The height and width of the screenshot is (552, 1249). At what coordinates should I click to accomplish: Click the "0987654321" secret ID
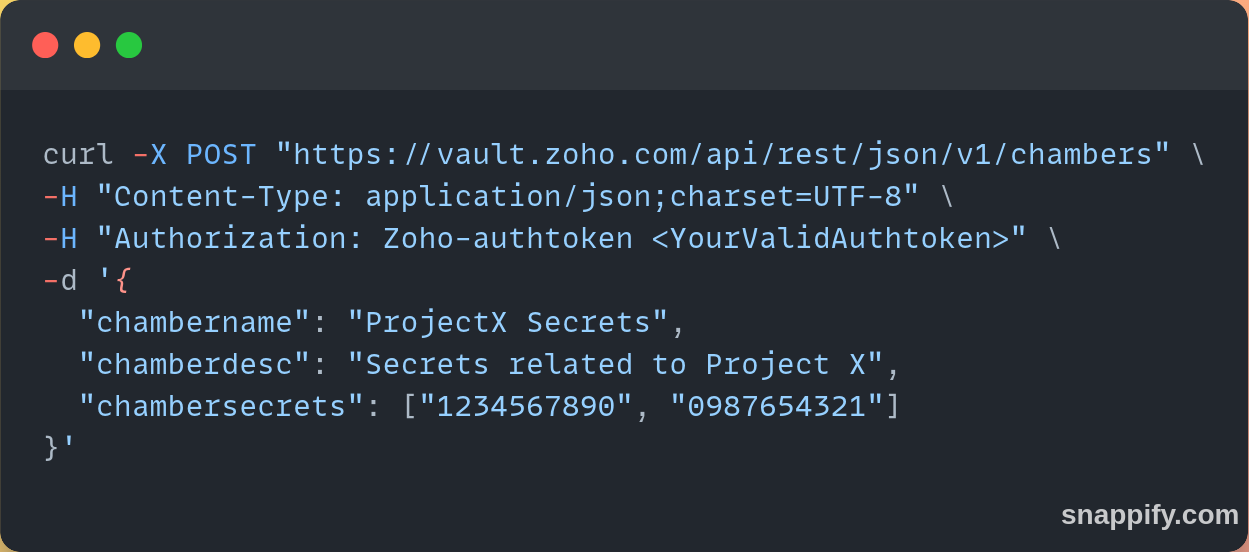pyautogui.click(x=777, y=407)
